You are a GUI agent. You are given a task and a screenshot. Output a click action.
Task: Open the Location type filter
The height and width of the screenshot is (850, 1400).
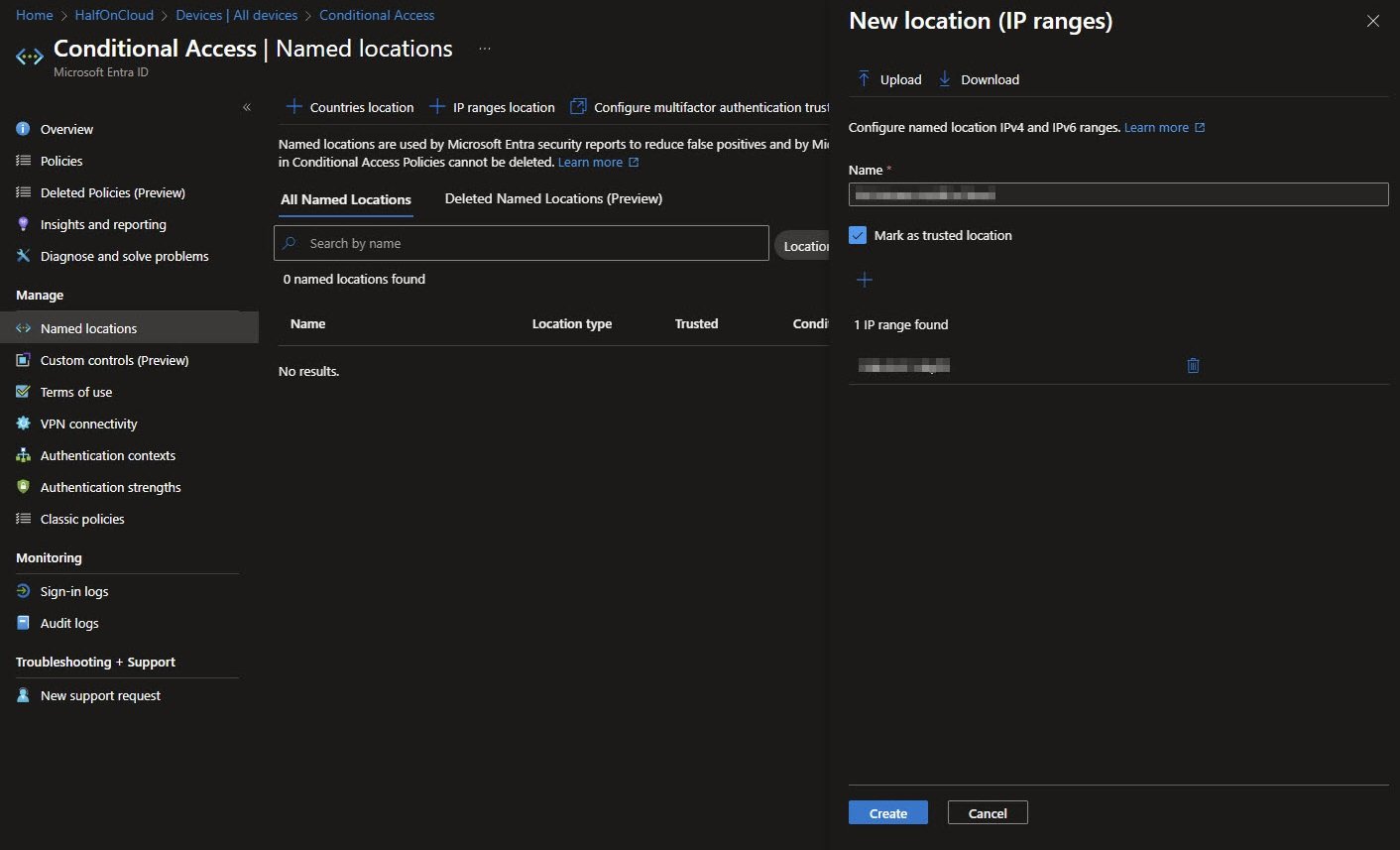(x=803, y=246)
